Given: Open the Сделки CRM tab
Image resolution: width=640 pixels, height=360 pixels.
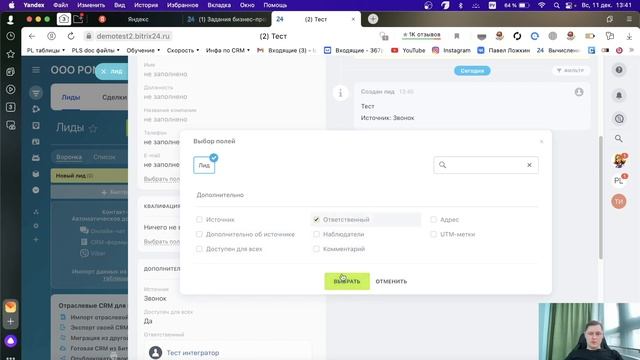Looking at the screenshot, I should pos(114,98).
